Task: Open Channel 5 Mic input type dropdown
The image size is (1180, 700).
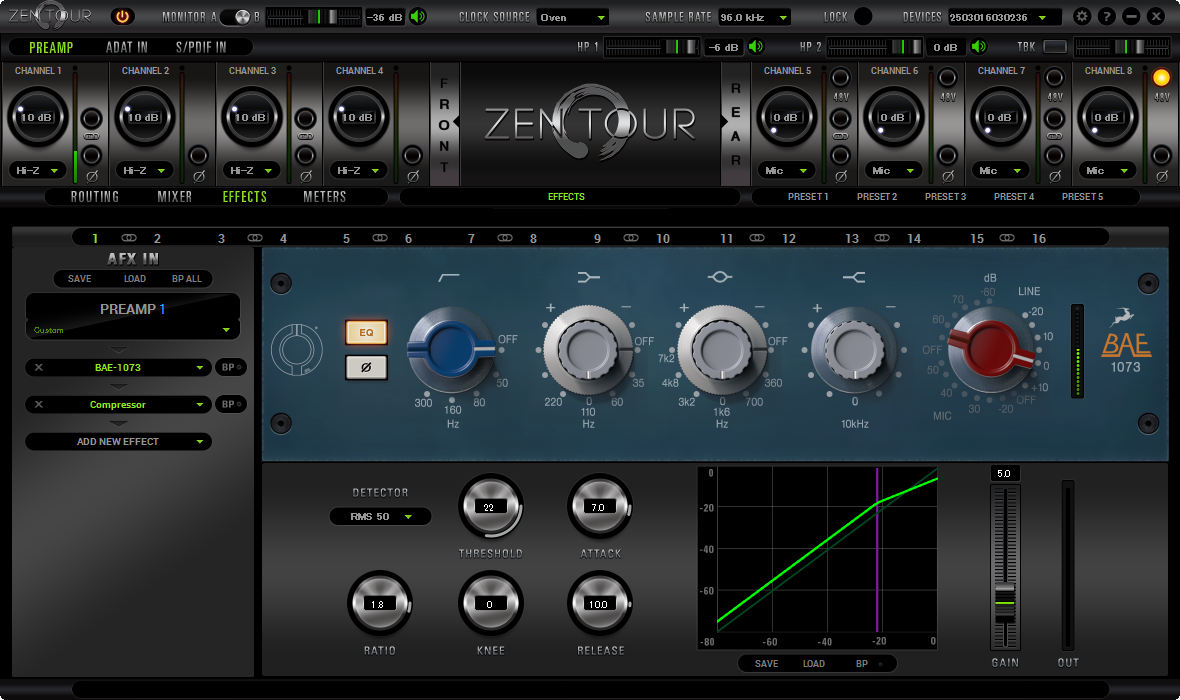Action: pos(786,171)
